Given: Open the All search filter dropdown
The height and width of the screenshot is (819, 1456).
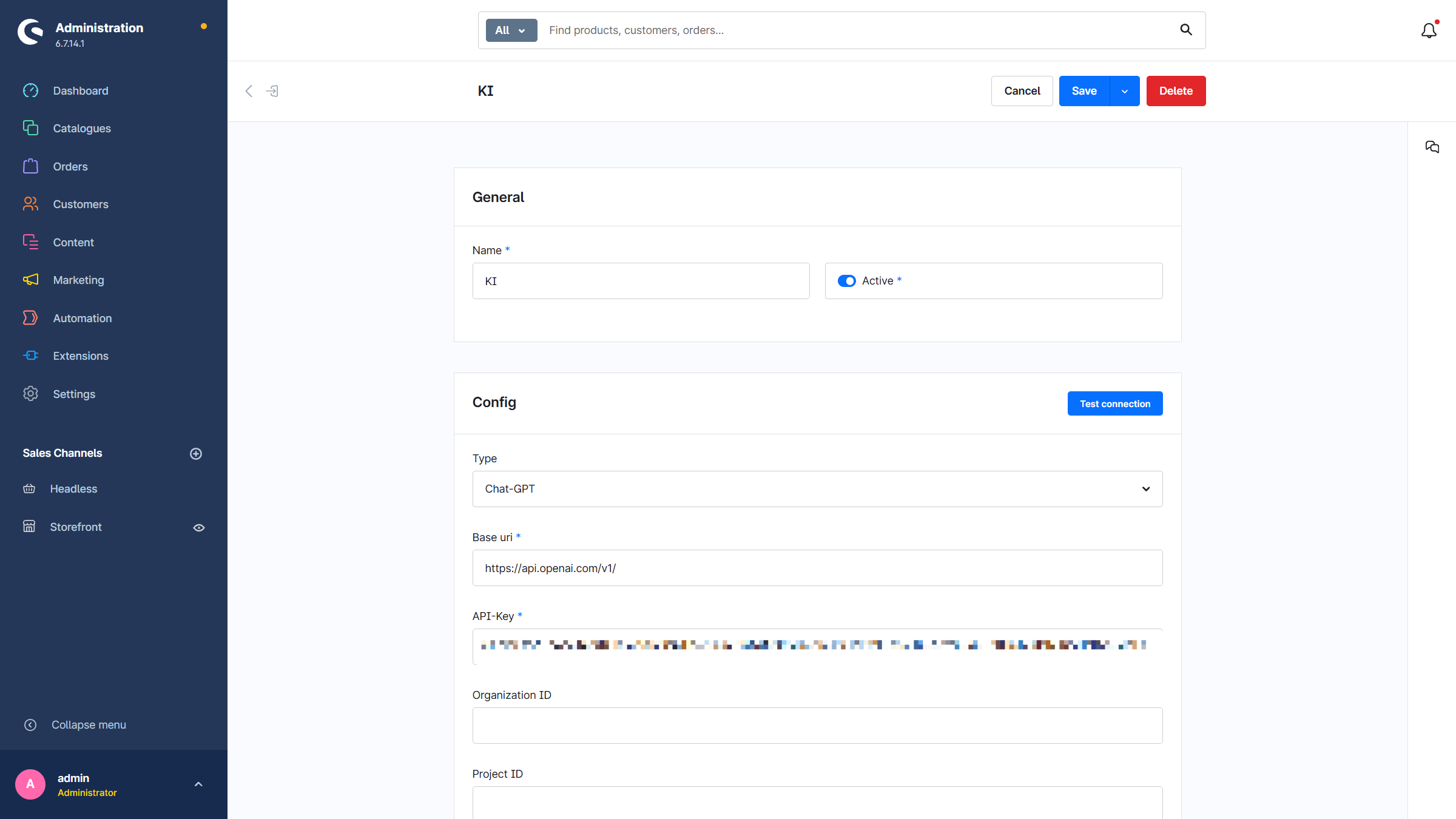Looking at the screenshot, I should point(511,30).
